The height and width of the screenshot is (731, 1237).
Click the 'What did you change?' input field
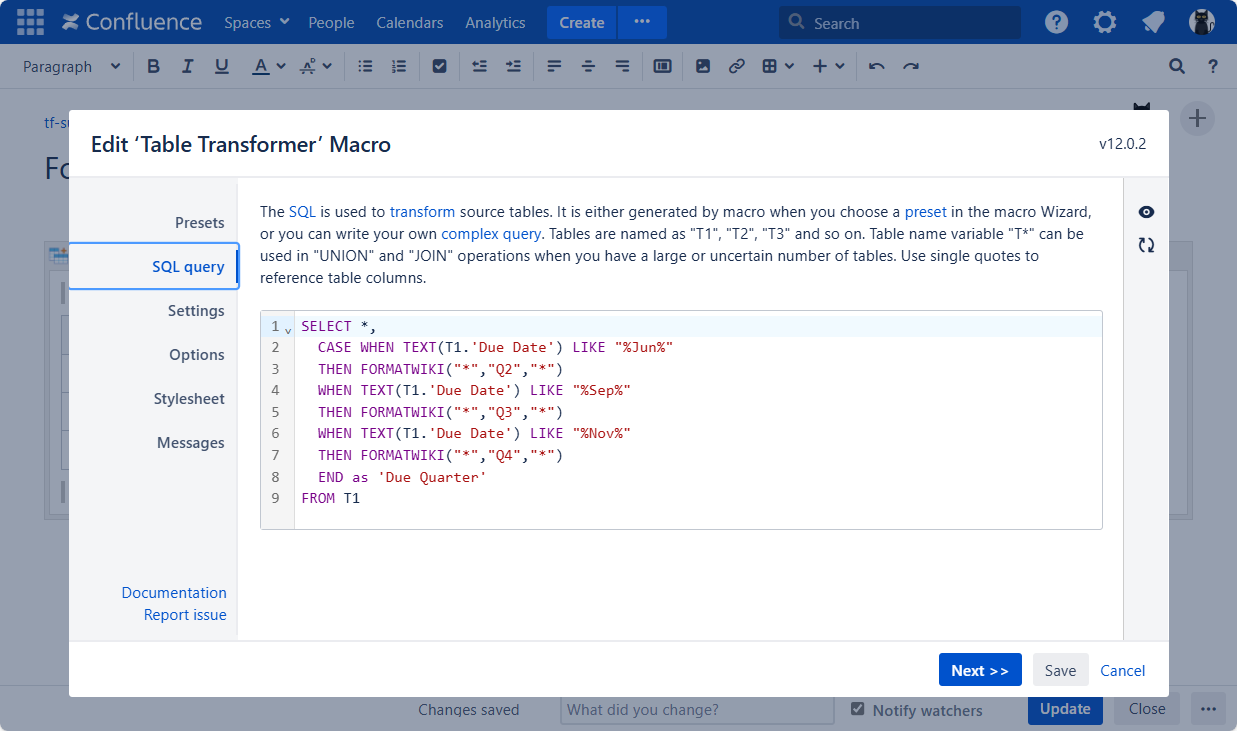tap(697, 710)
